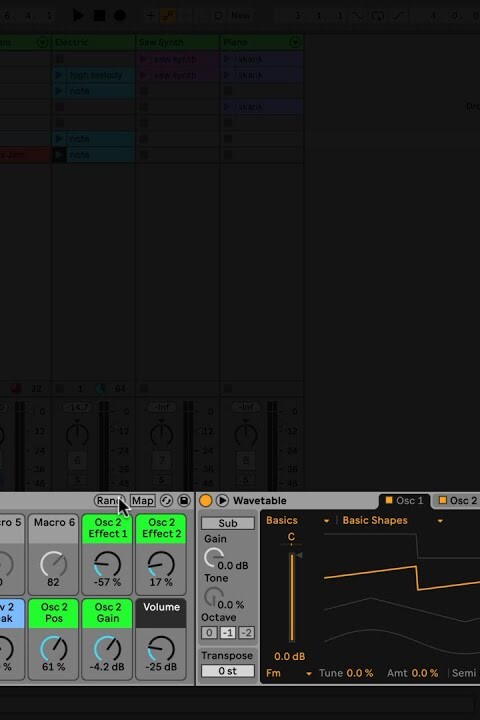Switch to the Osc 1 tab
This screenshot has height=720, width=480.
point(404,501)
